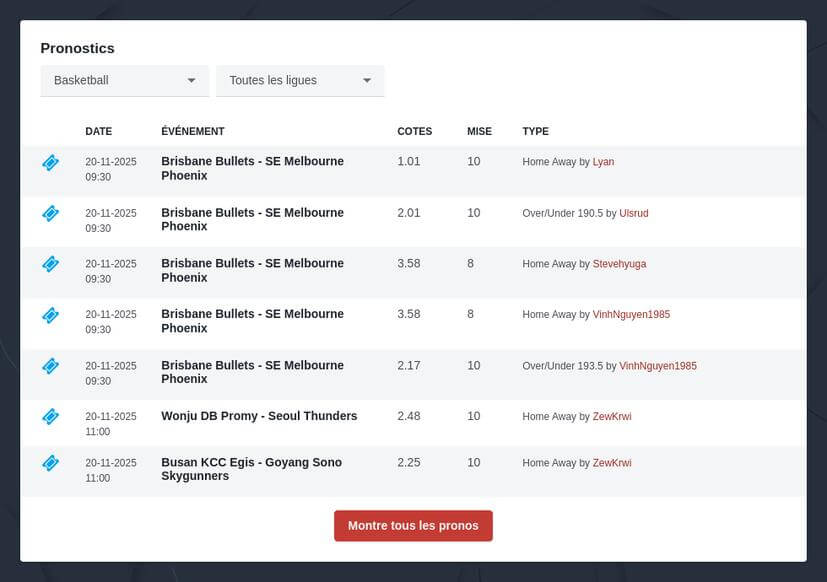The height and width of the screenshot is (582, 827).
Task: Open VinhNguyen1985 link on Over/Under 193.5 row
Action: tap(657, 366)
